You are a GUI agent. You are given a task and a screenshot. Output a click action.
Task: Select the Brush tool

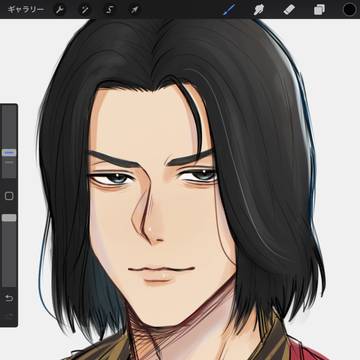[x=229, y=9]
